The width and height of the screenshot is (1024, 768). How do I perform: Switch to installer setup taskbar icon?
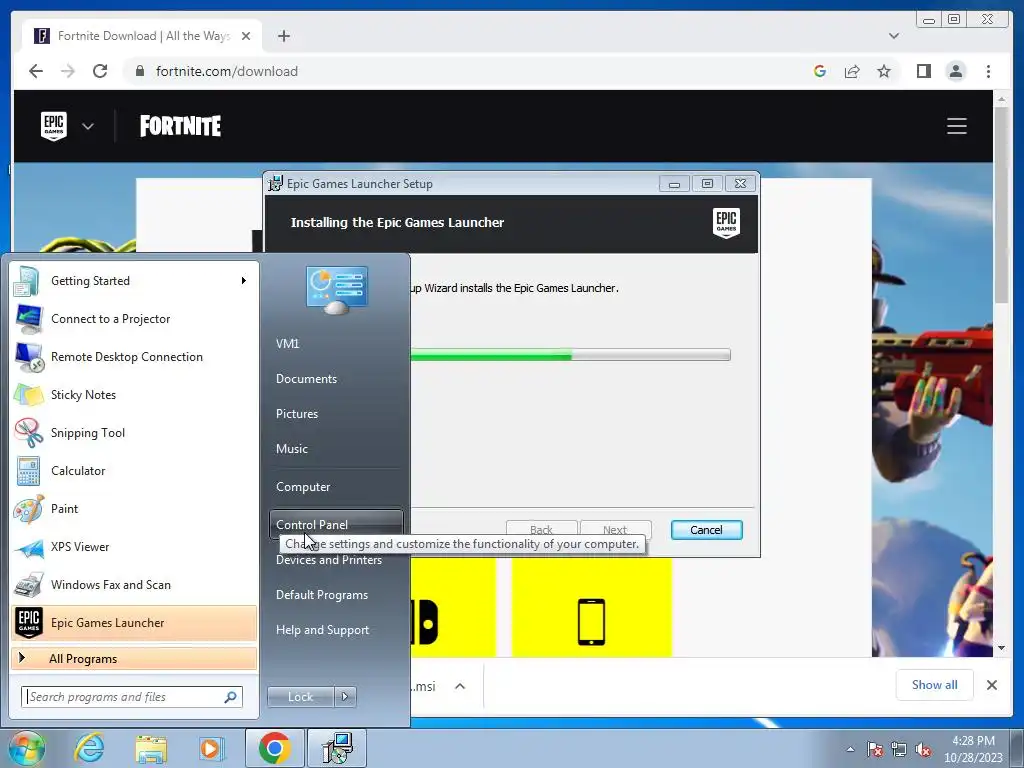(x=338, y=748)
